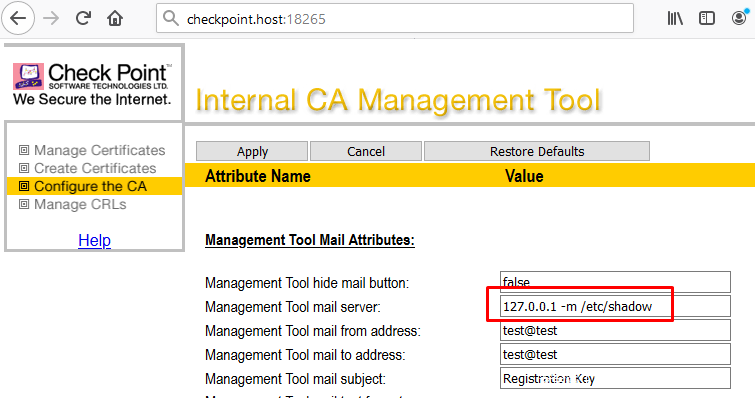Screen dimensions: 755x398
Task: Reload the page with the refresh icon
Action: tap(83, 18)
